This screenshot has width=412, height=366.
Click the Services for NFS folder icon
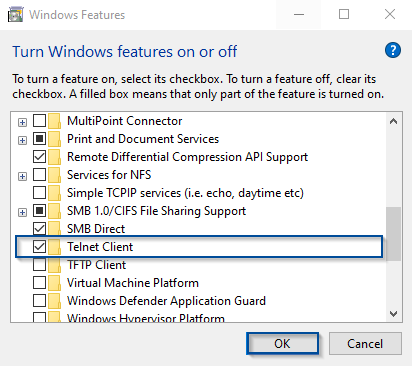coord(54,175)
